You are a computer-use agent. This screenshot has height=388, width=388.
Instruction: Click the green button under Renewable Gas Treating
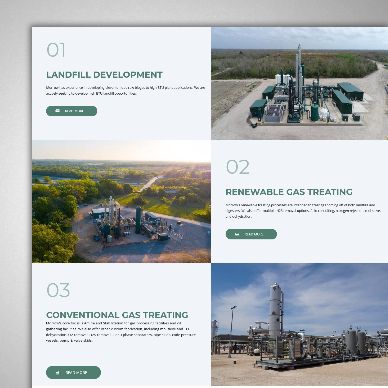click(251, 234)
